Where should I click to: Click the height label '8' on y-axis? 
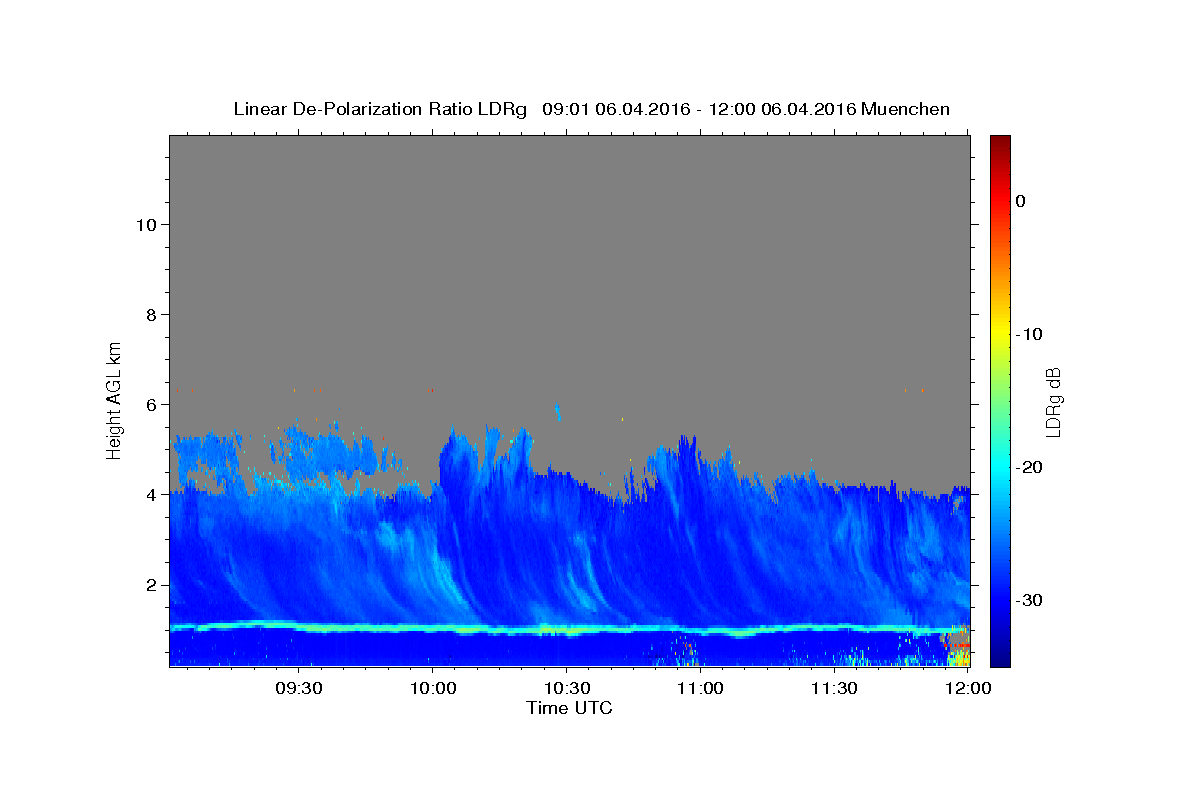pyautogui.click(x=150, y=315)
